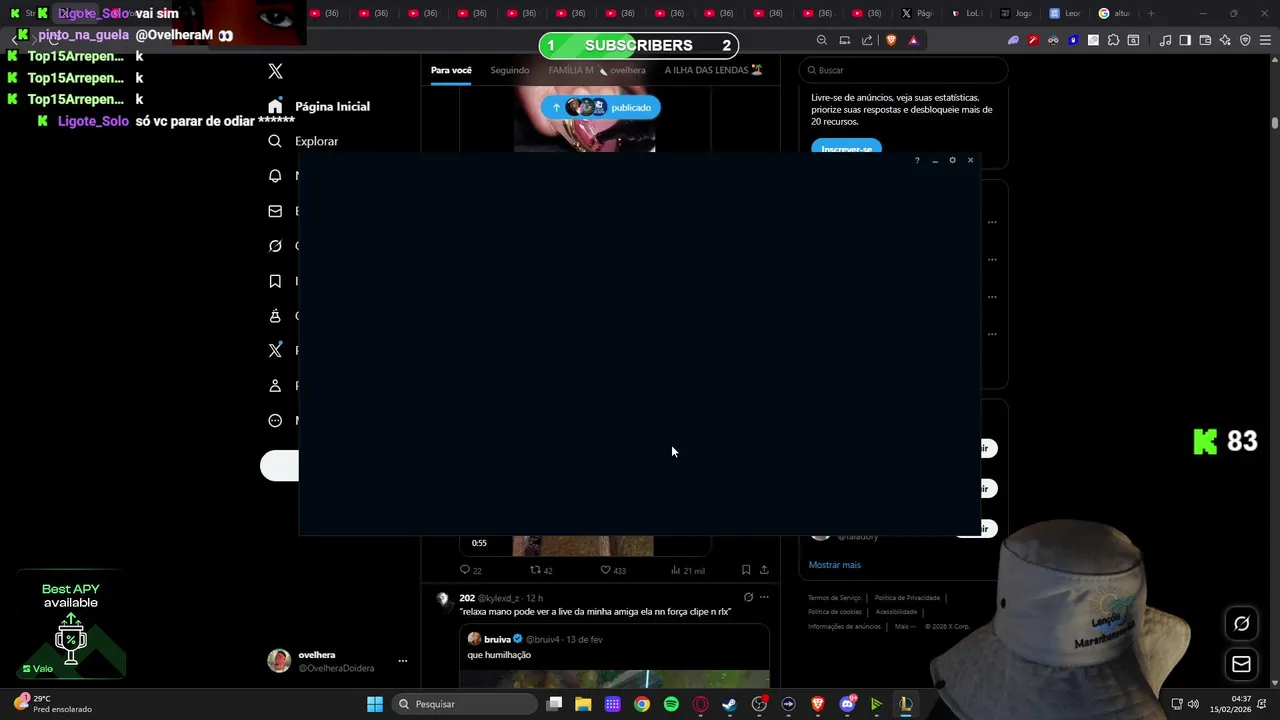The height and width of the screenshot is (720, 1280).
Task: Click the volume icon in system tray
Action: point(1193,704)
